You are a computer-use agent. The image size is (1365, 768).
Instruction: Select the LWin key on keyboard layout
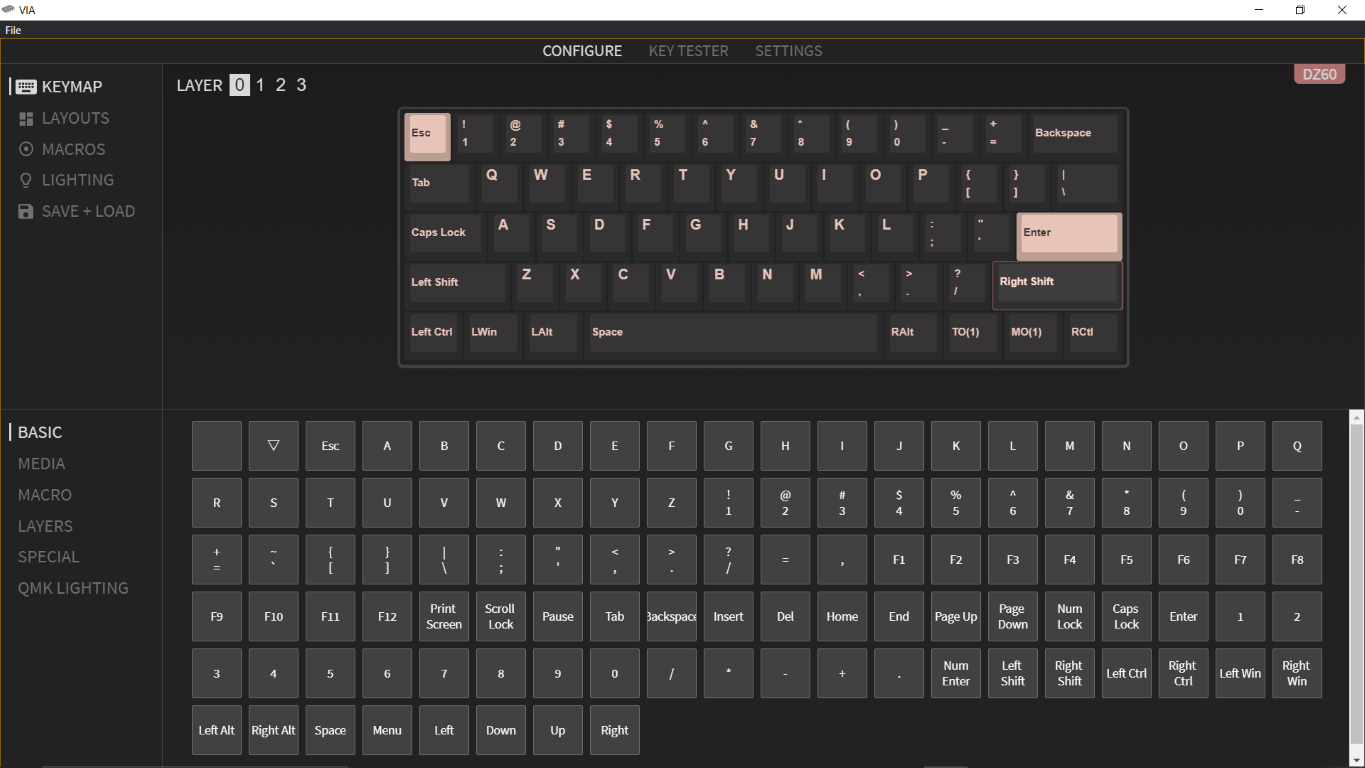click(493, 335)
